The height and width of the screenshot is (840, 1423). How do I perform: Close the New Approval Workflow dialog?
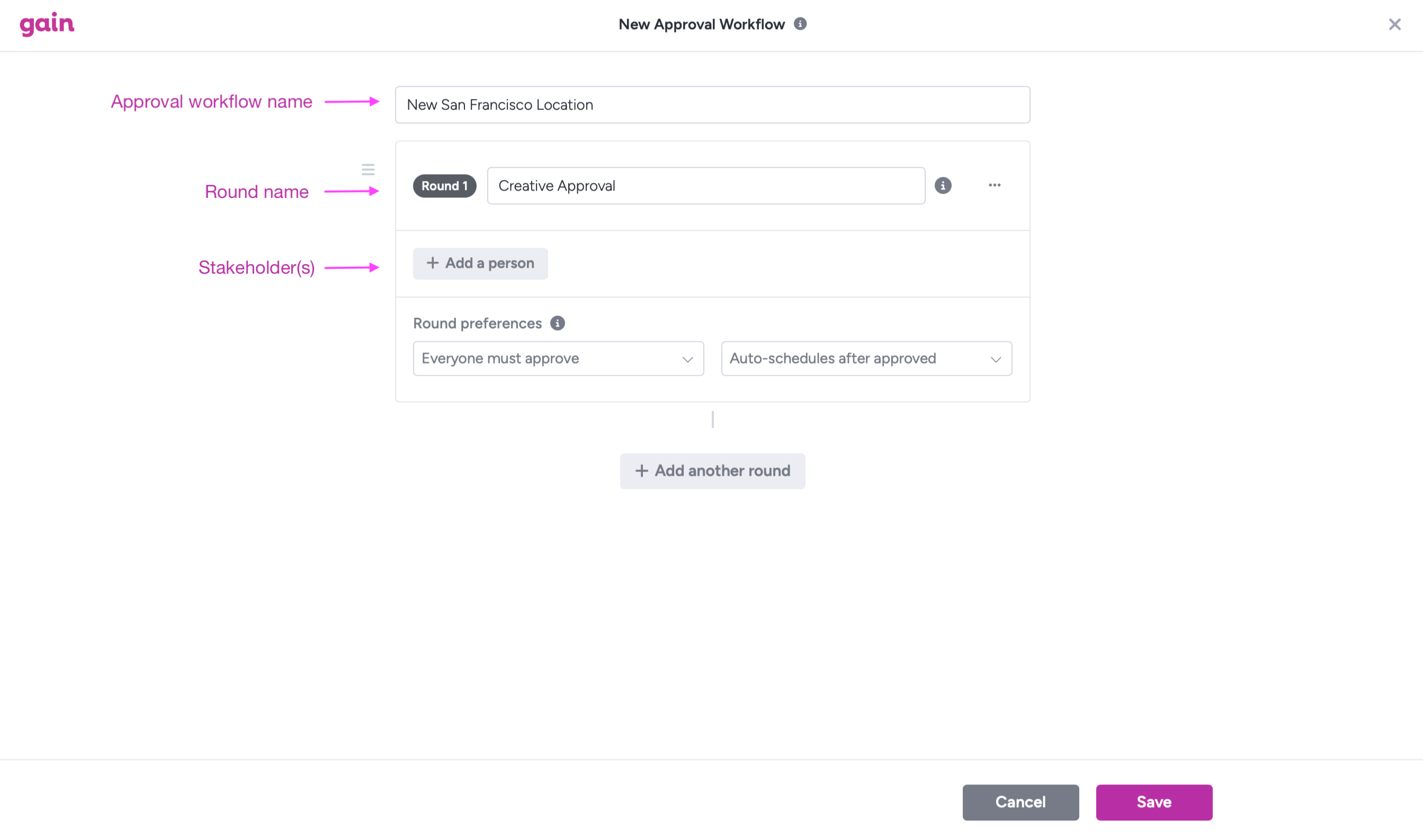tap(1394, 24)
